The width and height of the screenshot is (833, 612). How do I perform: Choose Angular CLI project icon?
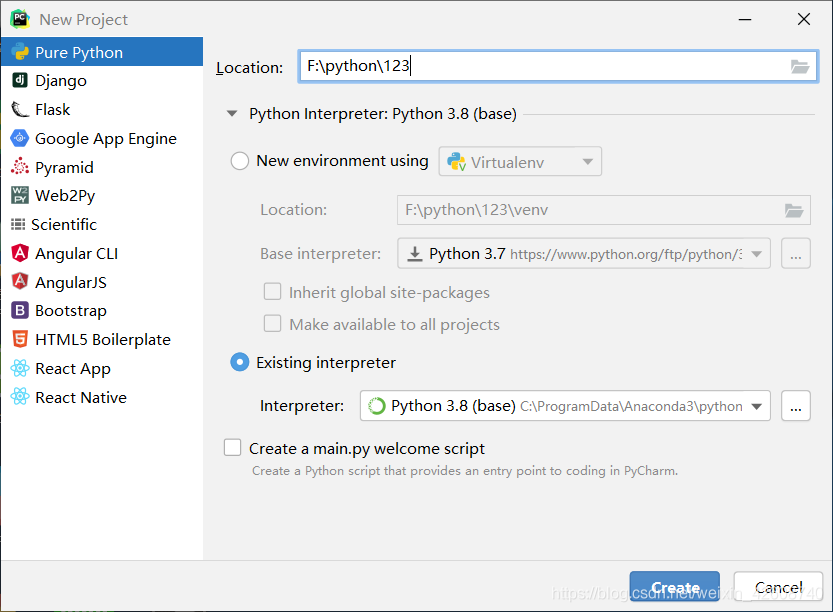(20, 253)
